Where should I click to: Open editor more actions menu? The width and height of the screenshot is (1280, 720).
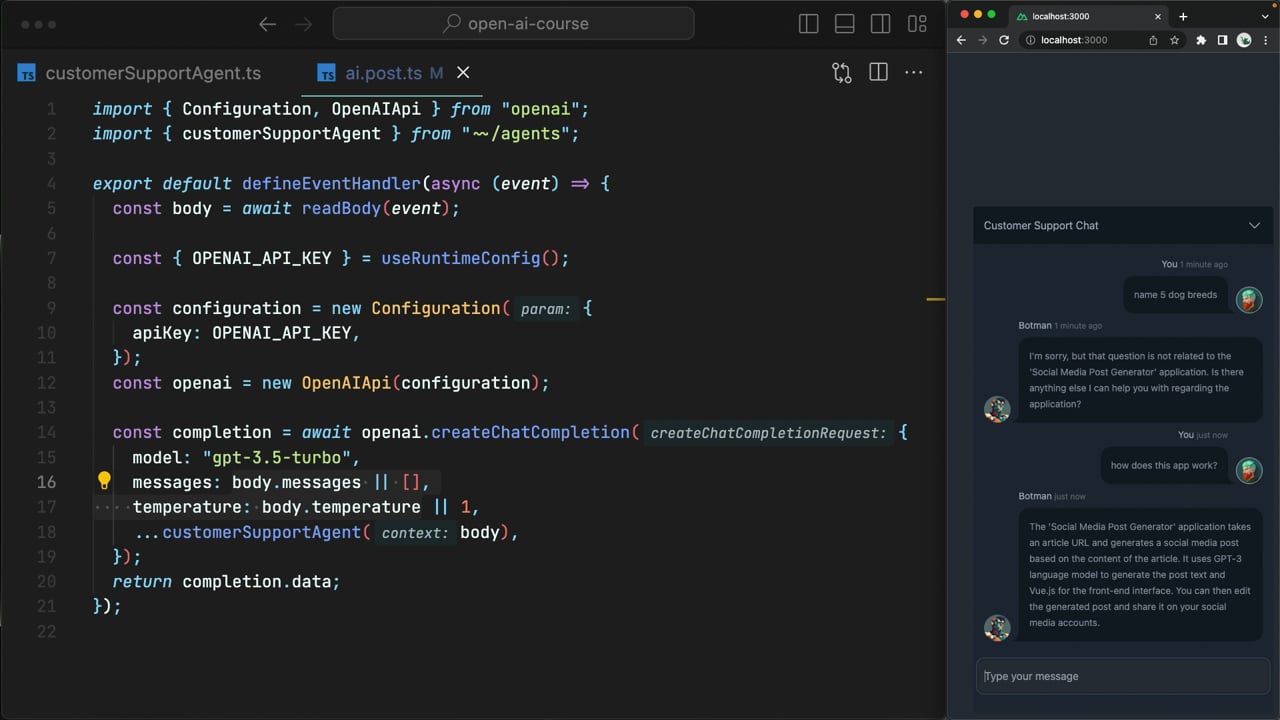click(914, 72)
